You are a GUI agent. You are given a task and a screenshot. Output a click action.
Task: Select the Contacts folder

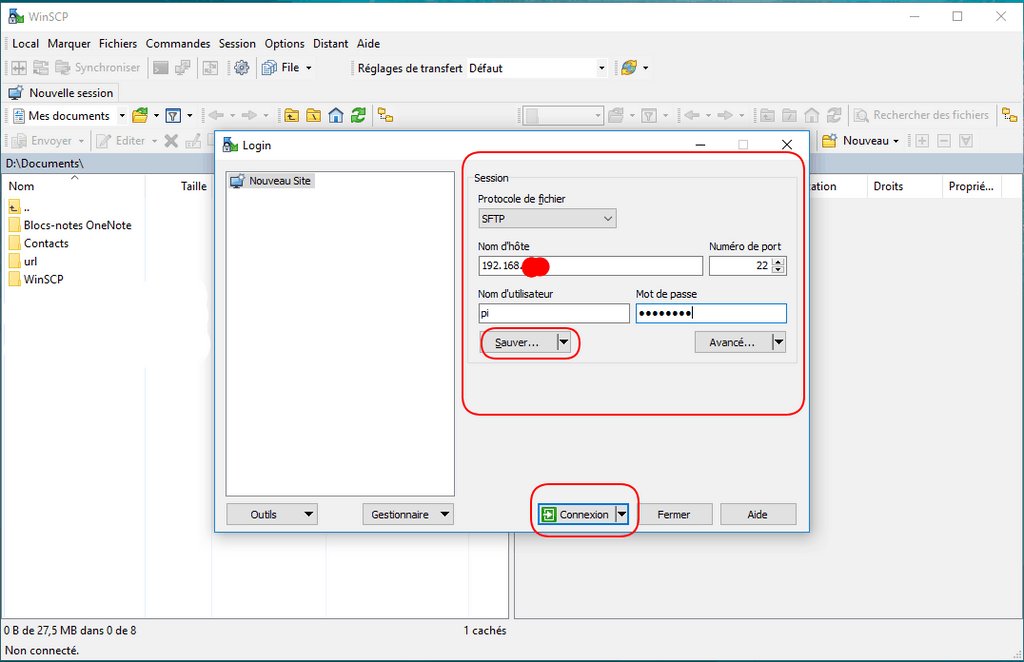point(39,244)
